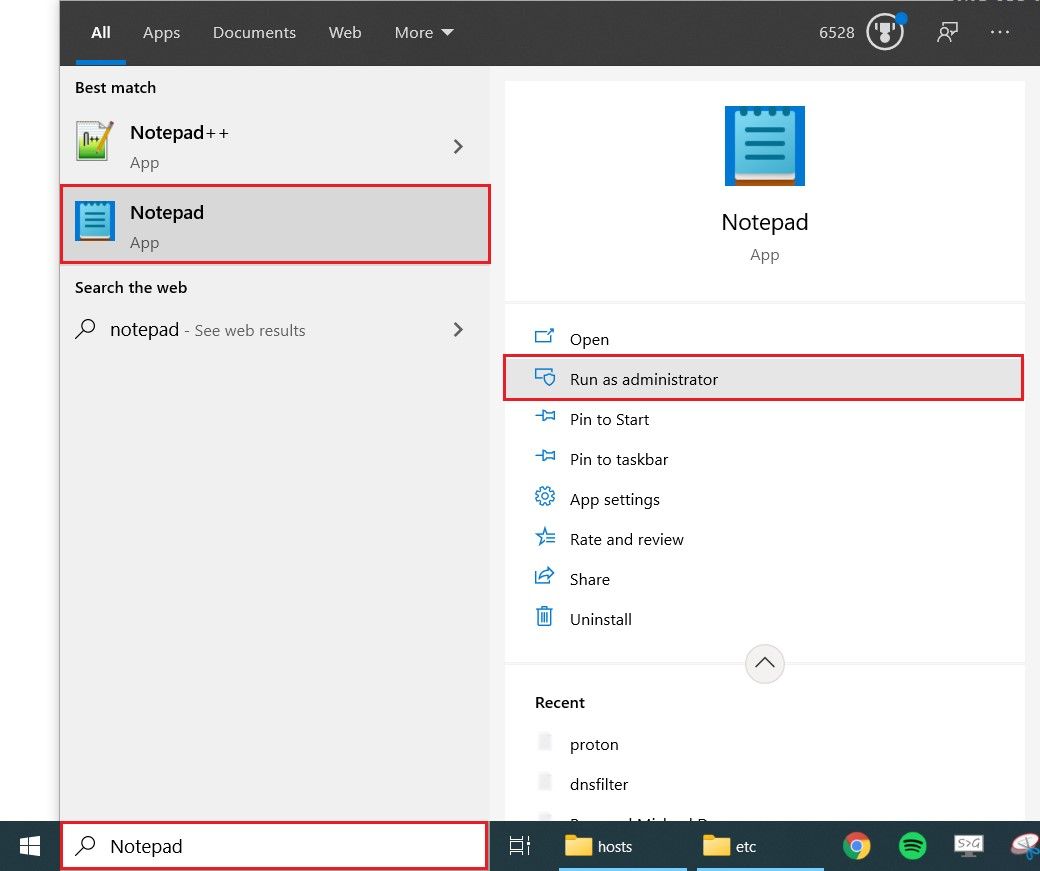The image size is (1040, 871).
Task: Click the Windows Start button
Action: pyautogui.click(x=30, y=846)
